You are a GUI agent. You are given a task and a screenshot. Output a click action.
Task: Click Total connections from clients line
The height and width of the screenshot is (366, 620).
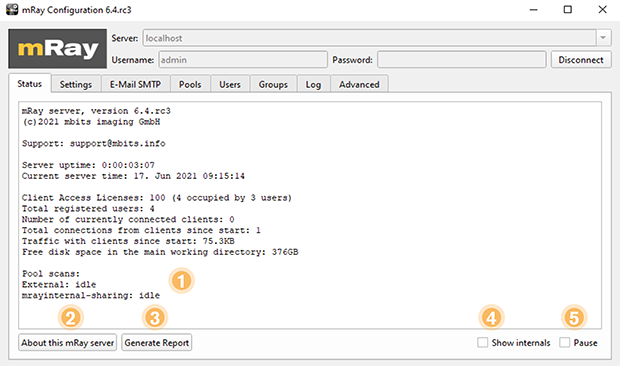(x=141, y=230)
